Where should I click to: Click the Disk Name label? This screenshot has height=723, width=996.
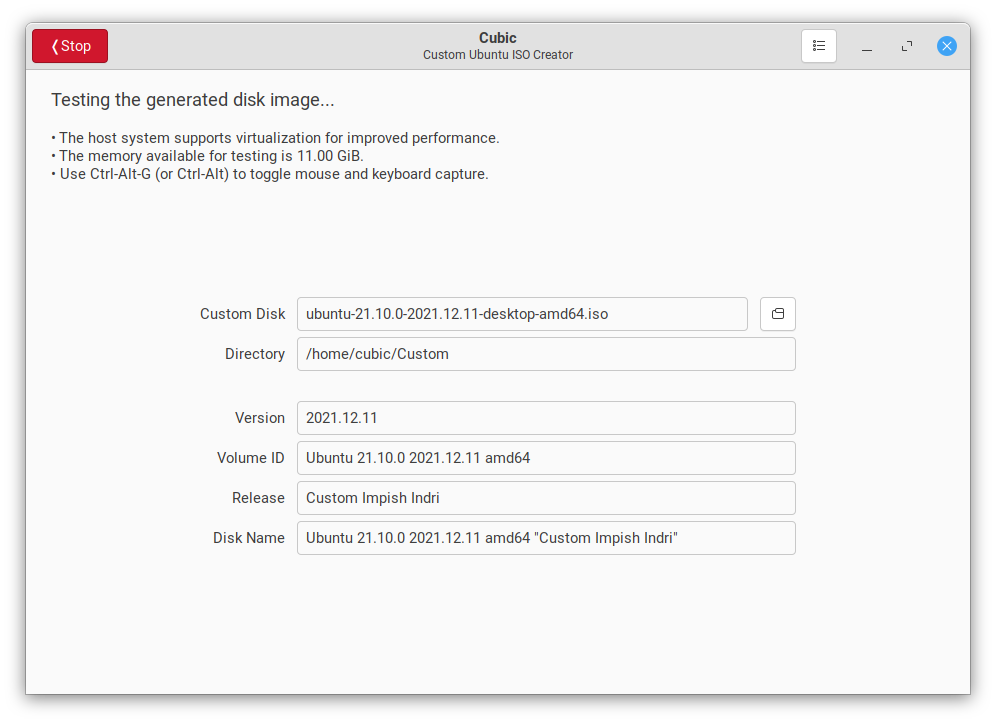coord(248,537)
